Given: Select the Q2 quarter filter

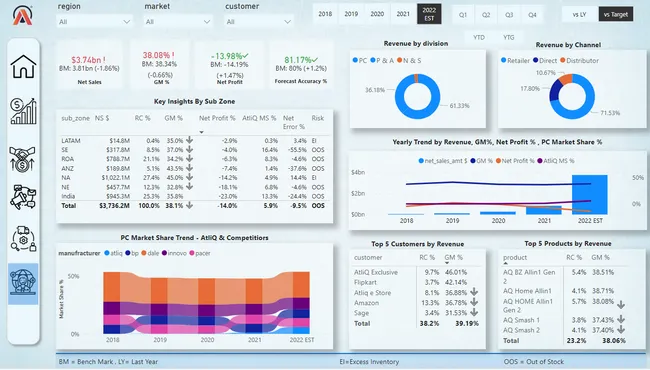Looking at the screenshot, I should click(x=486, y=15).
